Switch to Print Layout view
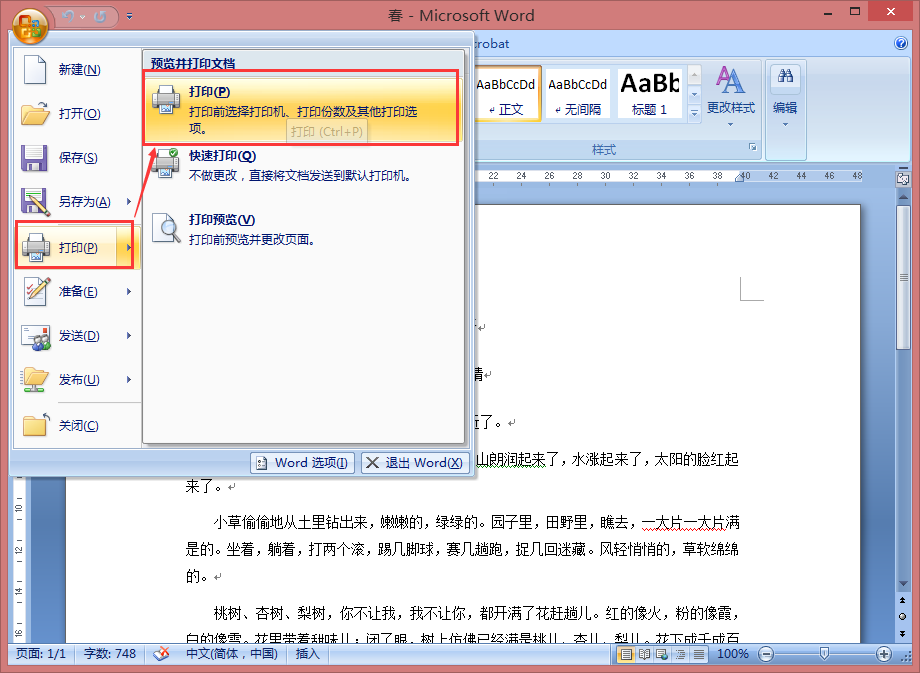Image resolution: width=920 pixels, height=673 pixels. coord(626,654)
